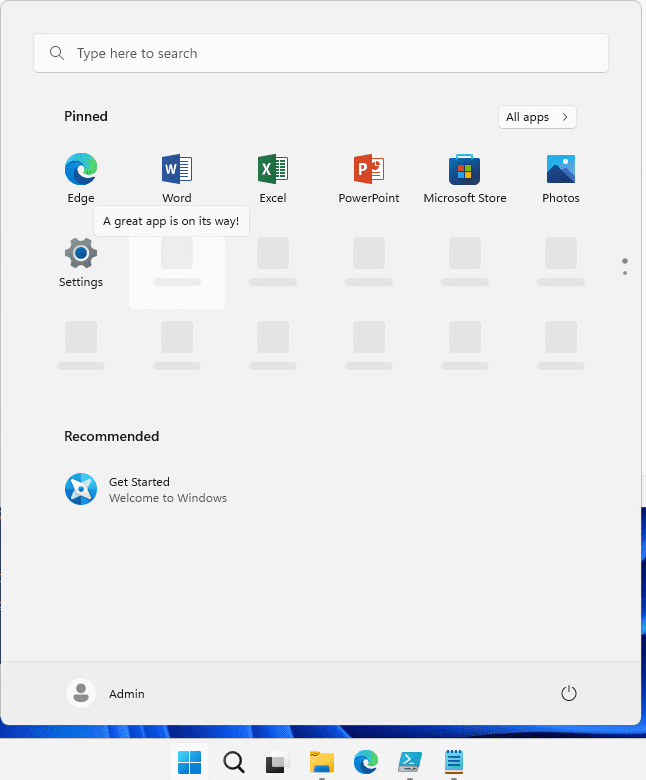Open the Photos app

[560, 179]
